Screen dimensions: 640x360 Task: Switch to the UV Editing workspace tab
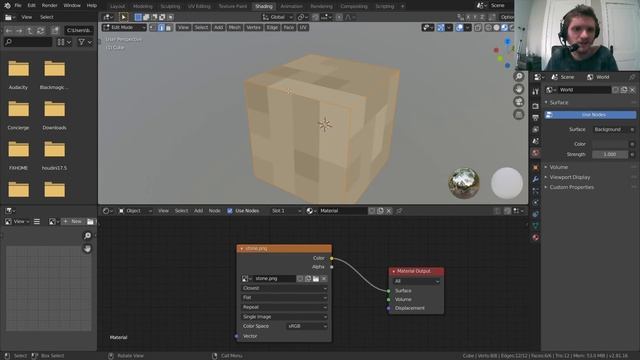tap(199, 7)
